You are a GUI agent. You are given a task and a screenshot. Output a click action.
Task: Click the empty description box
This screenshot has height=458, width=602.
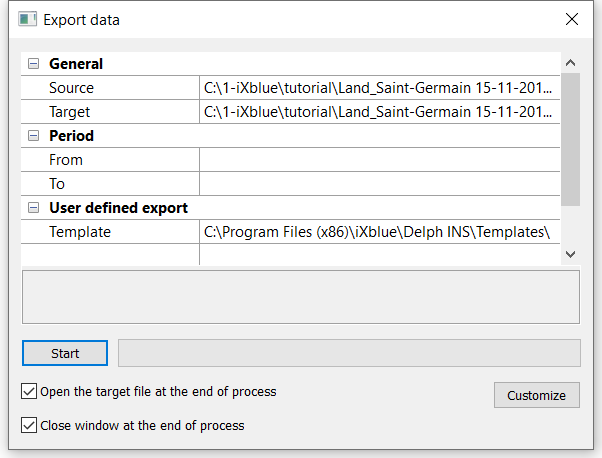300,297
